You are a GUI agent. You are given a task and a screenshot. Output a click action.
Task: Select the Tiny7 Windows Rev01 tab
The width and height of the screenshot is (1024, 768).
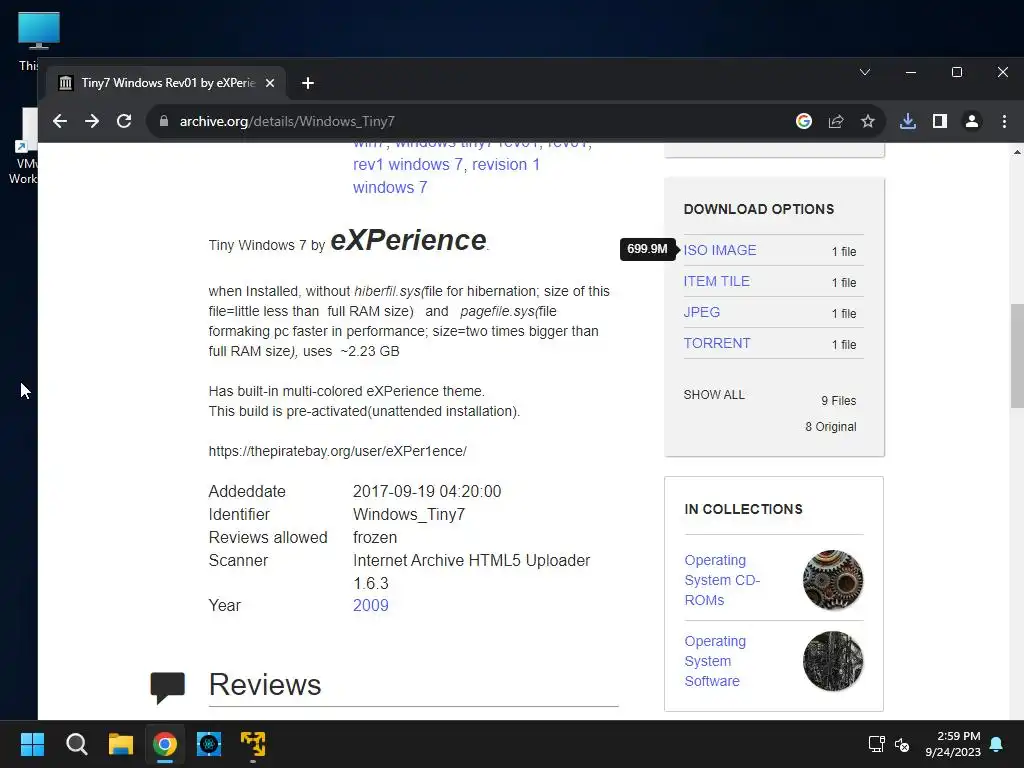(166, 83)
